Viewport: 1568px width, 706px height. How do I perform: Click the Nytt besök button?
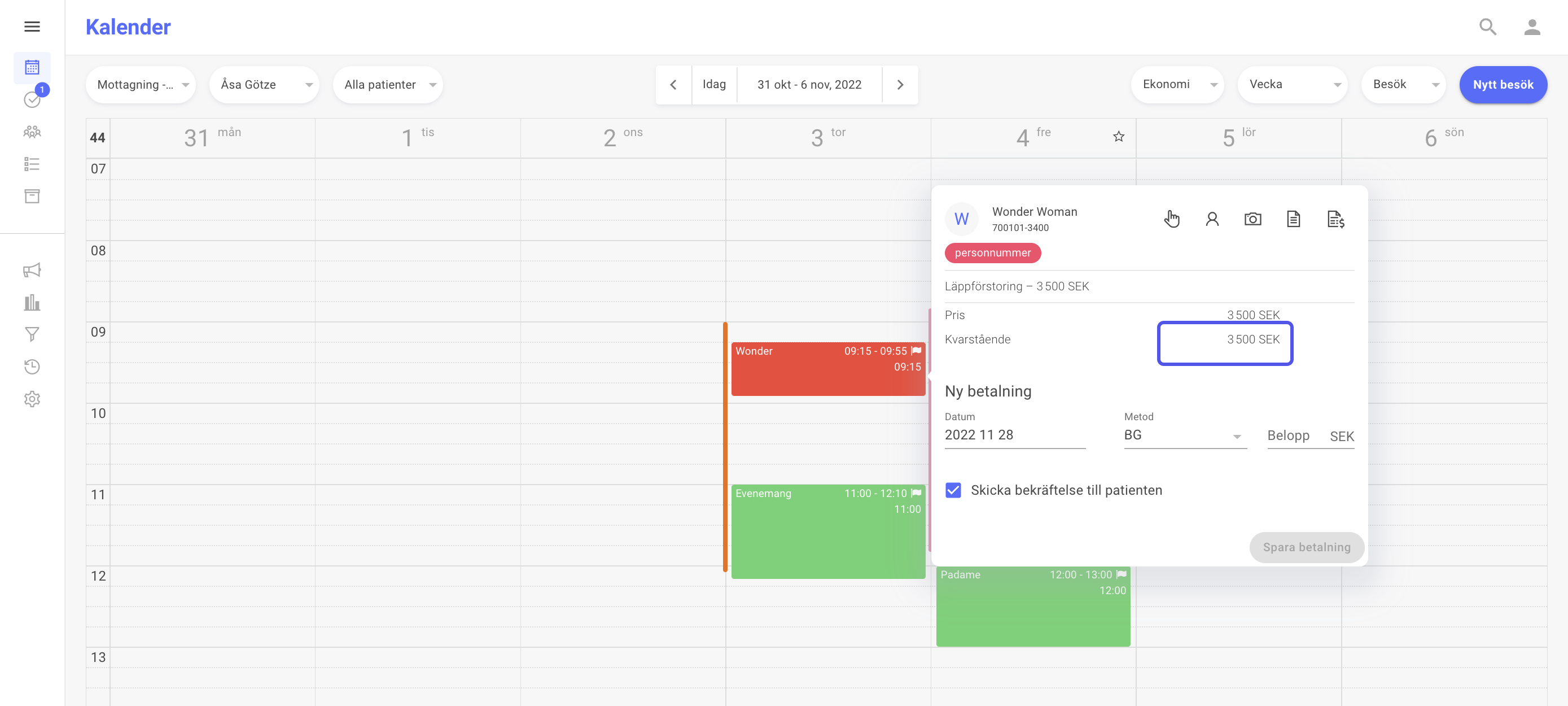(x=1503, y=85)
